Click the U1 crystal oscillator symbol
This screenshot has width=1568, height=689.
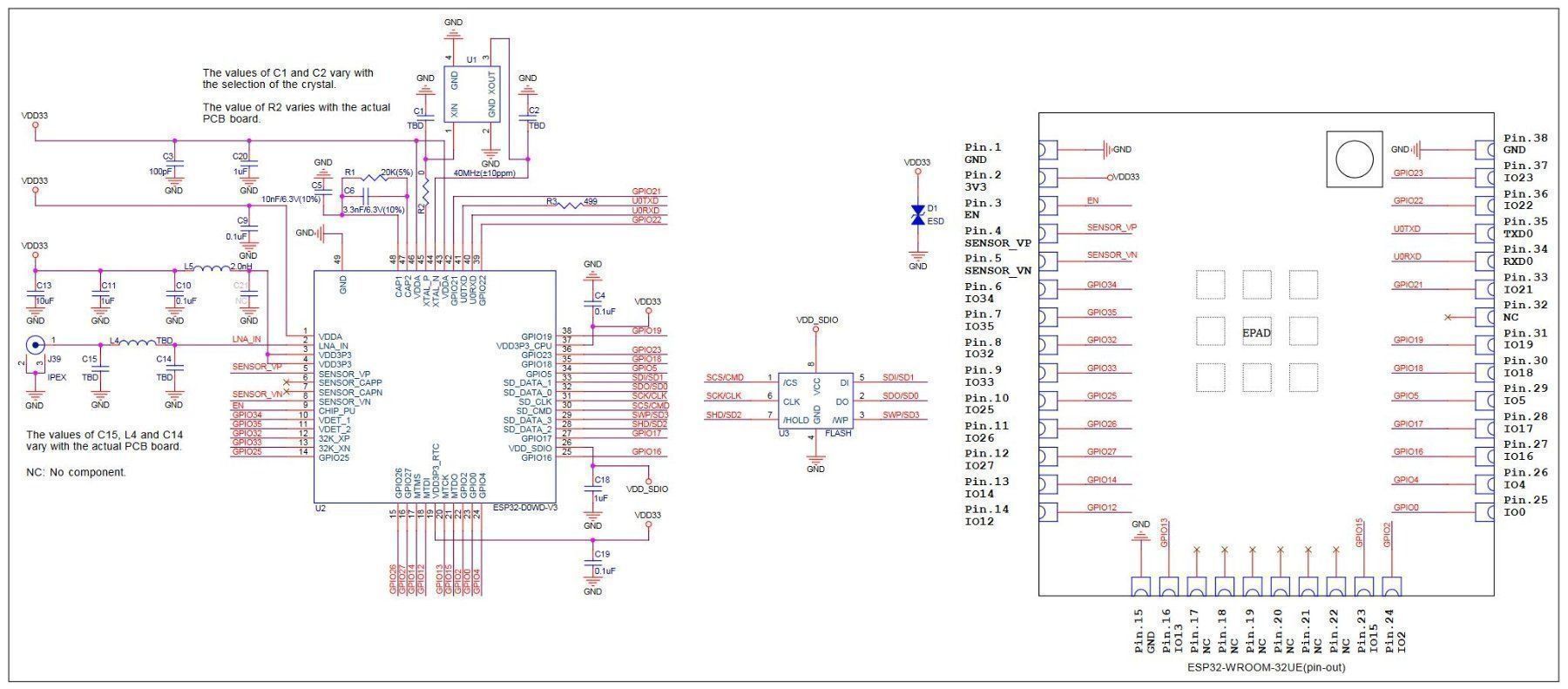[472, 92]
